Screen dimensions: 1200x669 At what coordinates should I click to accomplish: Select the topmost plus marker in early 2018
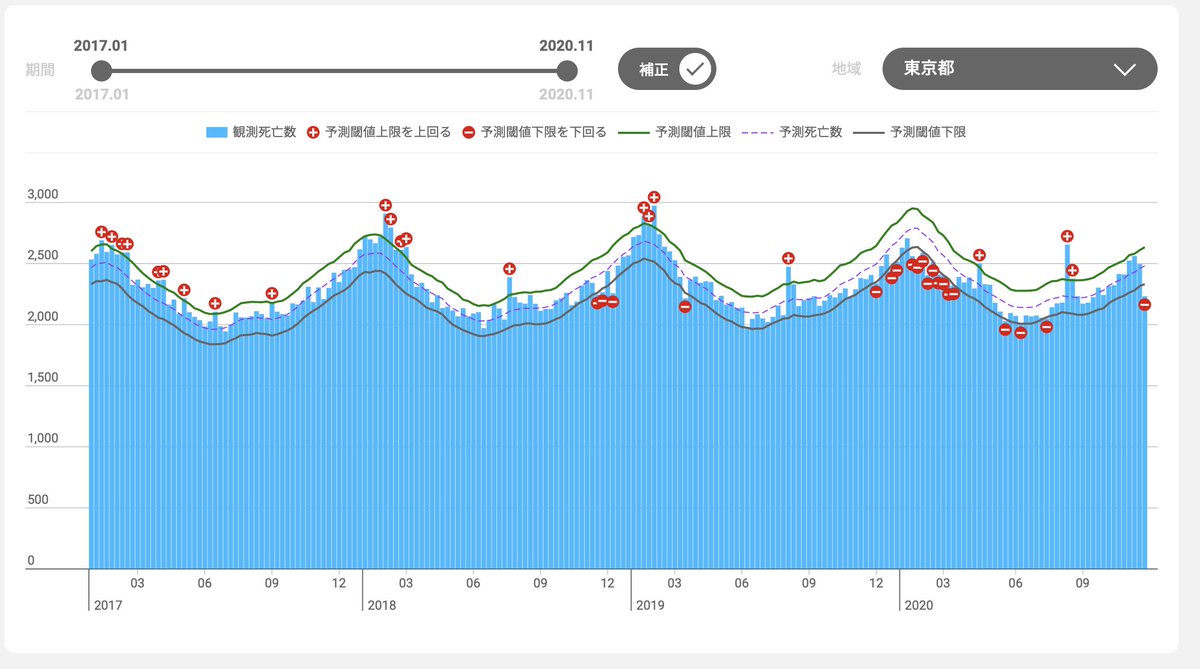point(385,205)
